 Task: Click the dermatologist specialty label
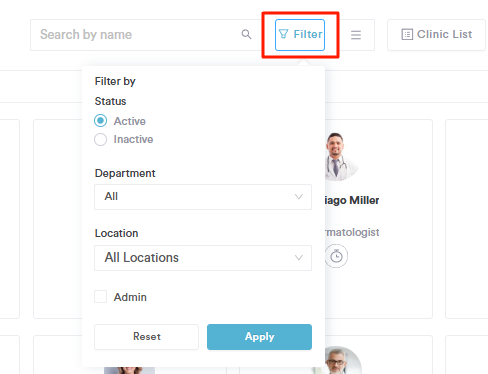(x=352, y=232)
